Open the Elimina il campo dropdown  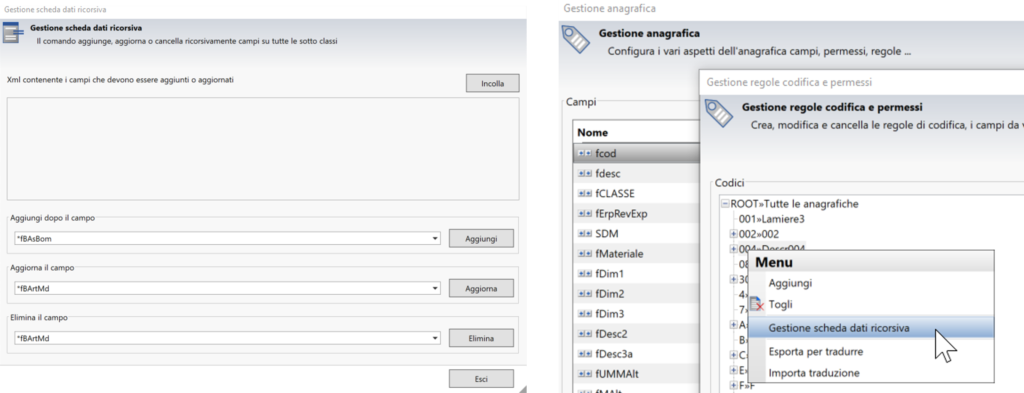[436, 338]
